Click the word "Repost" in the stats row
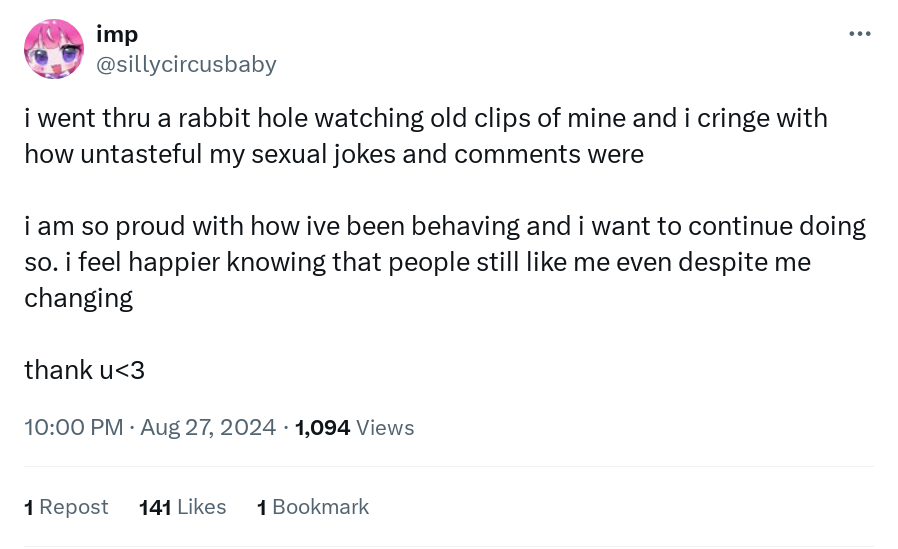 tap(74, 507)
